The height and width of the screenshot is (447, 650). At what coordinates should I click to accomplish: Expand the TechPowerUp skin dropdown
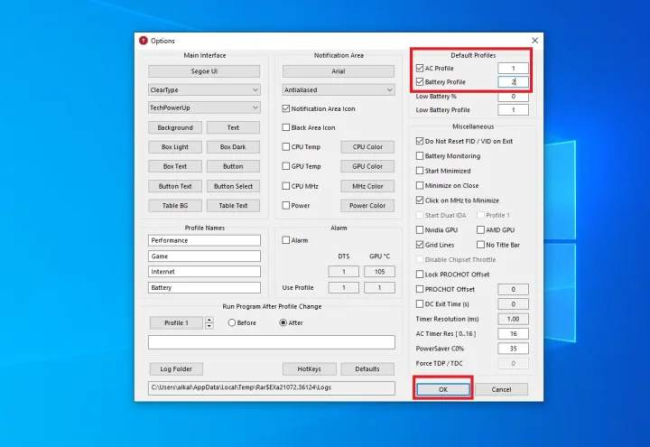204,108
